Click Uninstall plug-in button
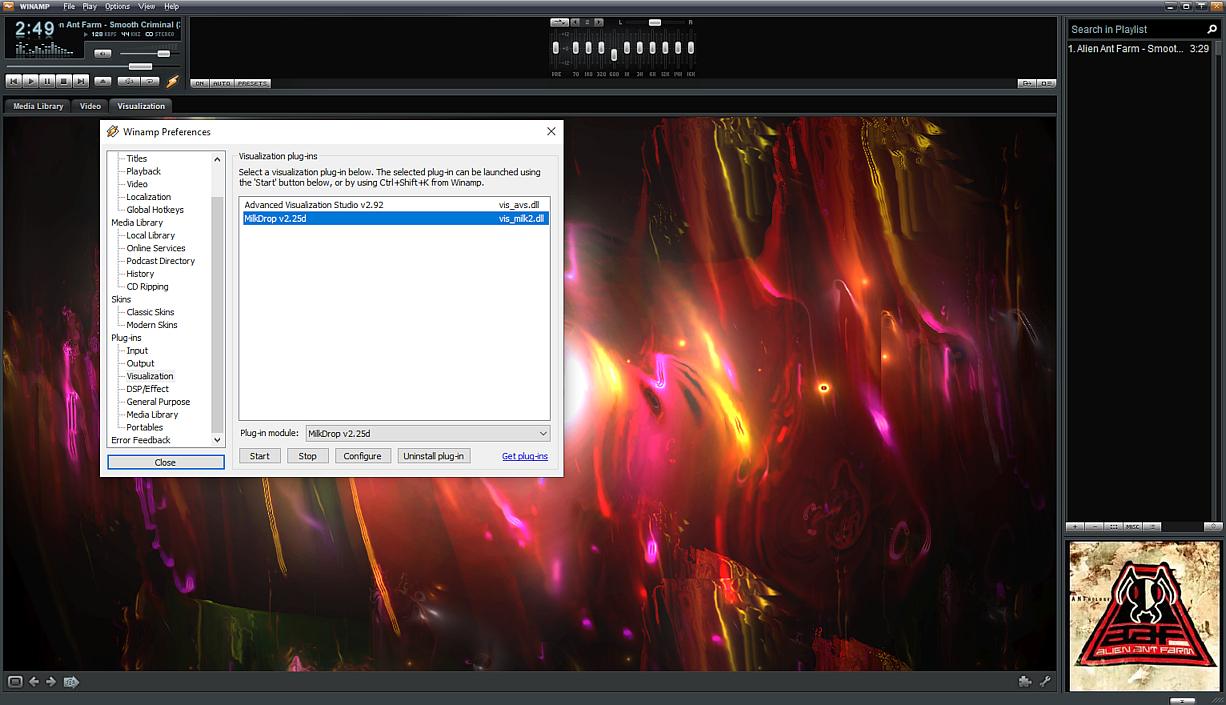 [x=434, y=456]
